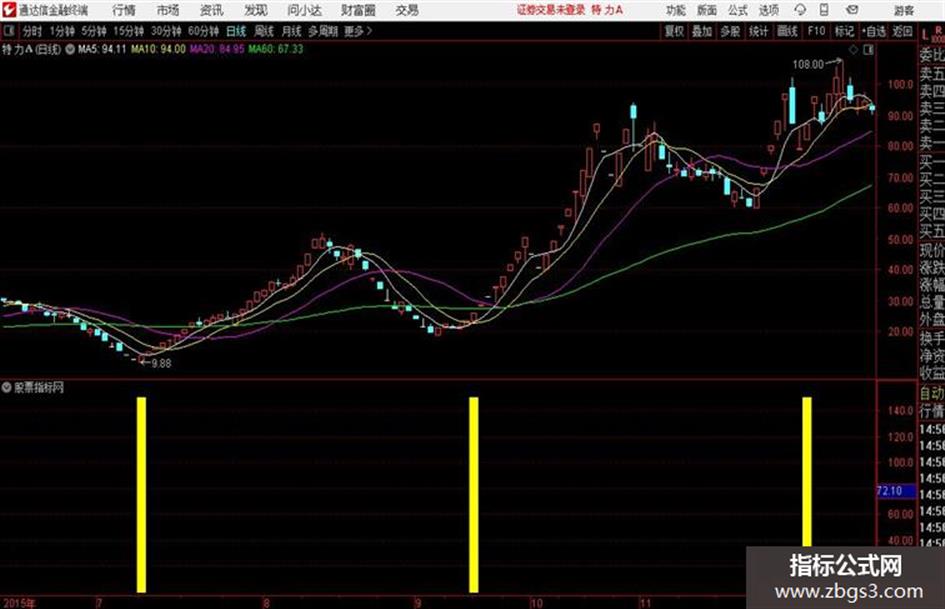The image size is (945, 609).
Task: Click the 通达信 app logo icon
Action: 9,10
